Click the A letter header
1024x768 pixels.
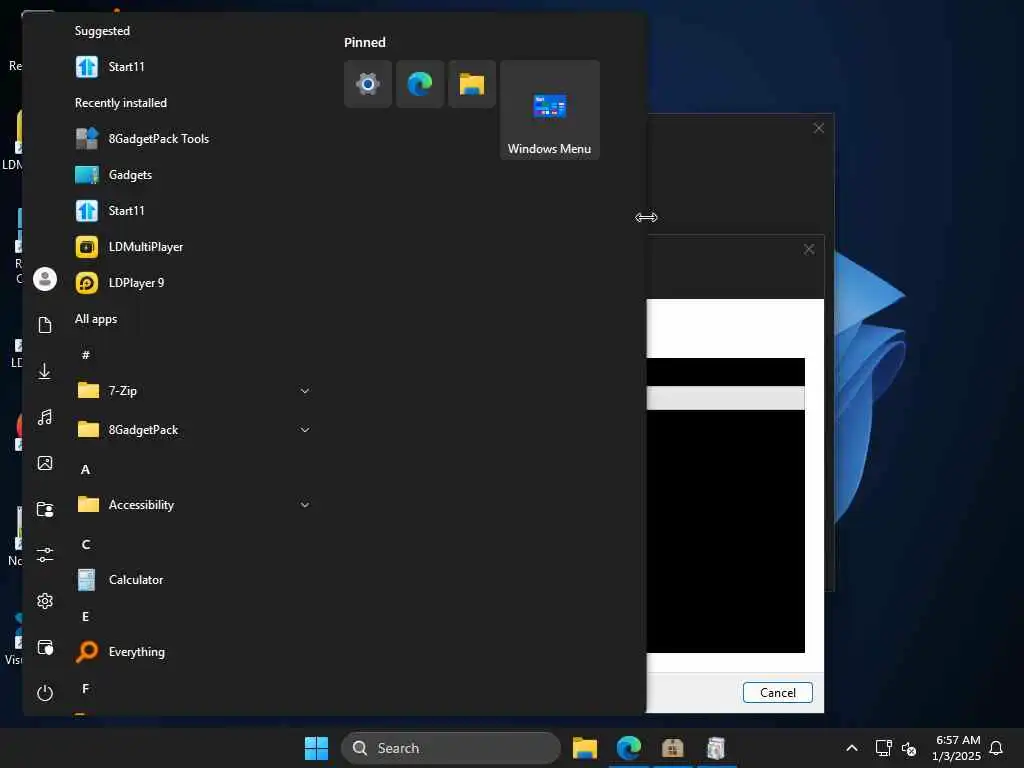(86, 470)
